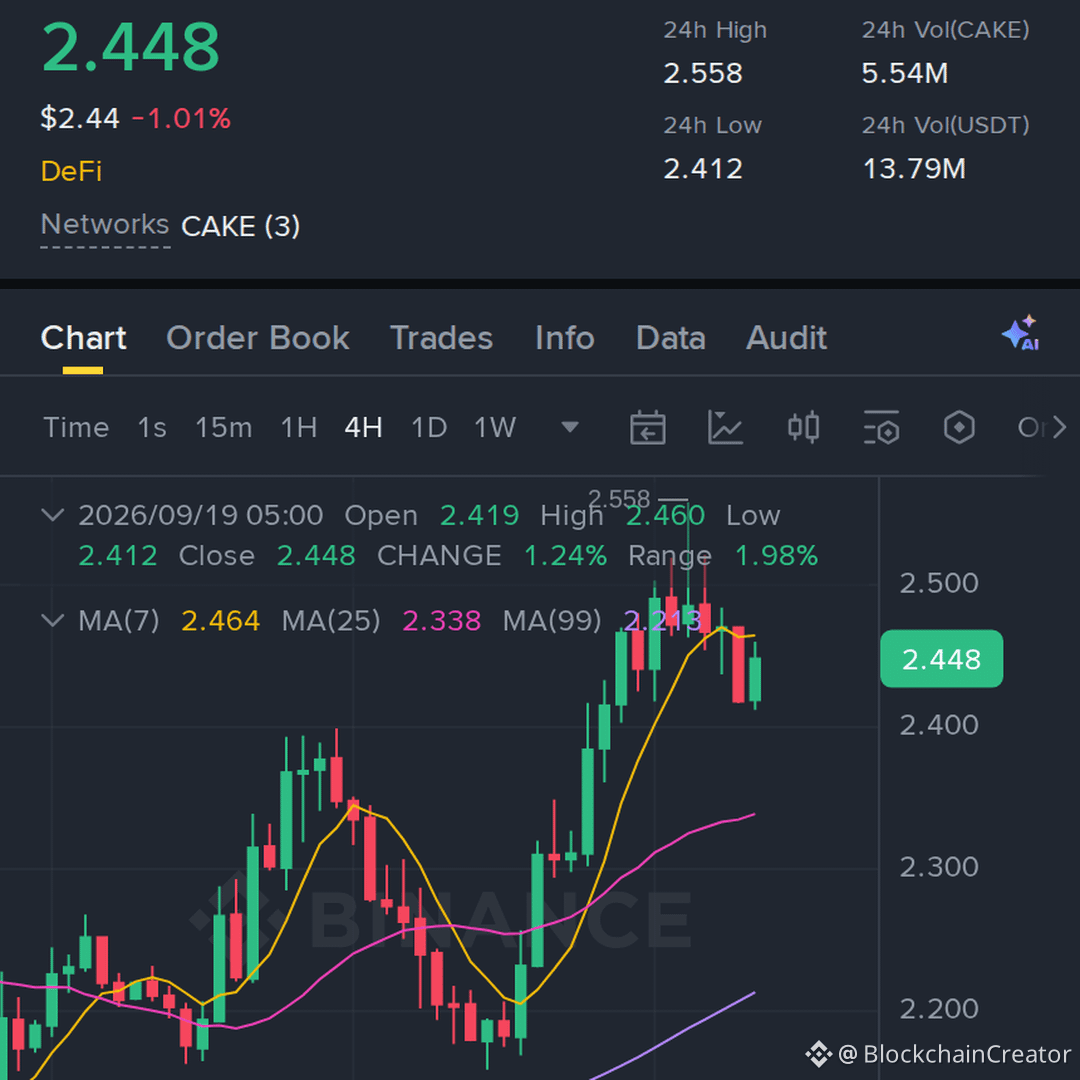Select the candlestick chart type icon
The height and width of the screenshot is (1080, 1080).
[803, 427]
